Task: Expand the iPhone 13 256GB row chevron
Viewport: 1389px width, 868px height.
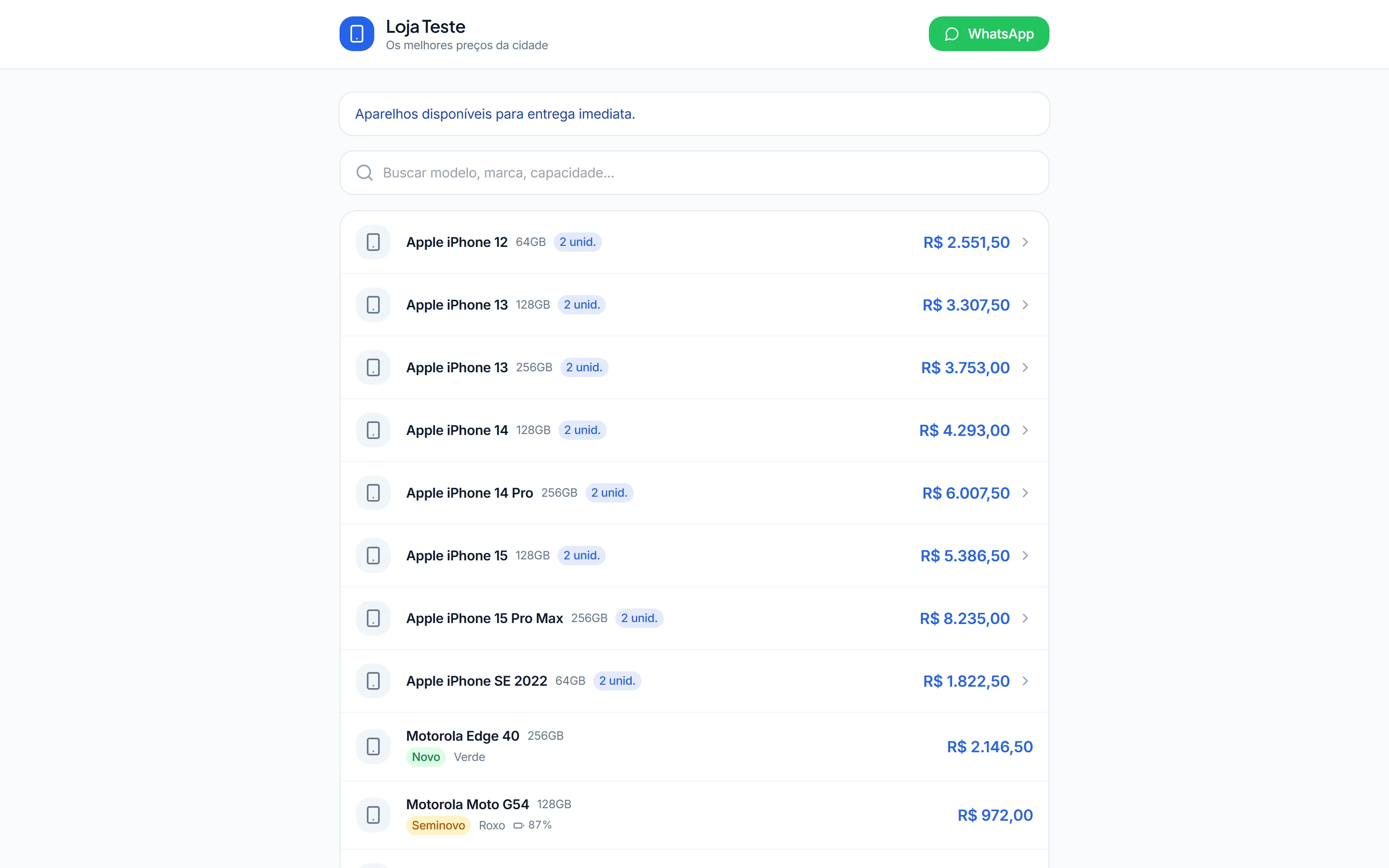Action: pyautogui.click(x=1025, y=367)
